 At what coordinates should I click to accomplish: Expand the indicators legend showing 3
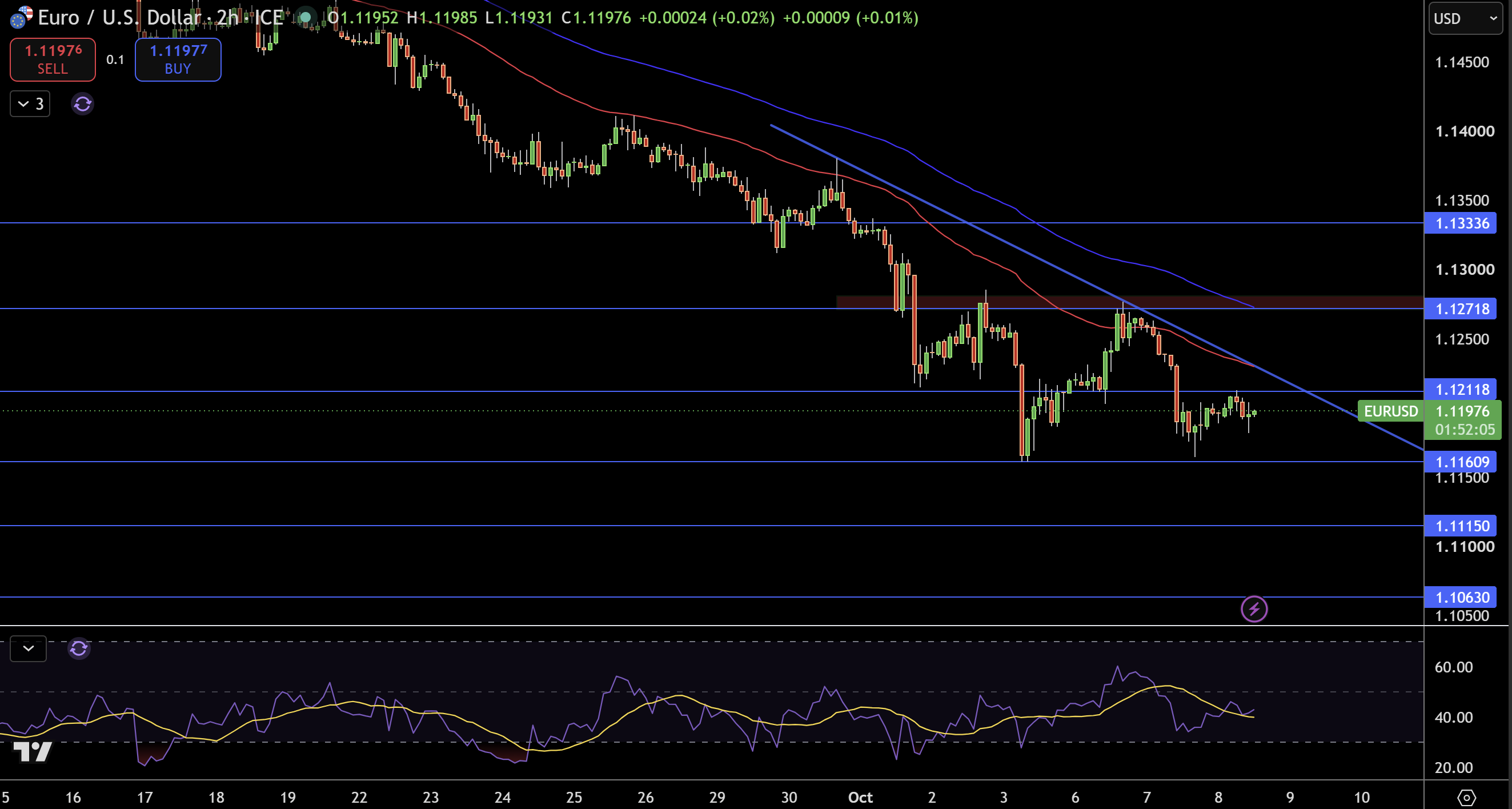tap(30, 104)
